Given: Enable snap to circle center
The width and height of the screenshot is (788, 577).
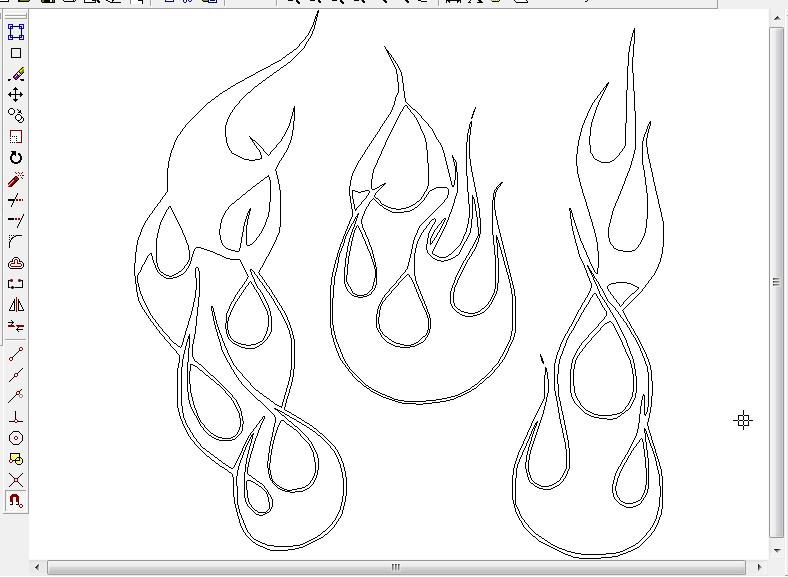Looking at the screenshot, I should (x=16, y=438).
